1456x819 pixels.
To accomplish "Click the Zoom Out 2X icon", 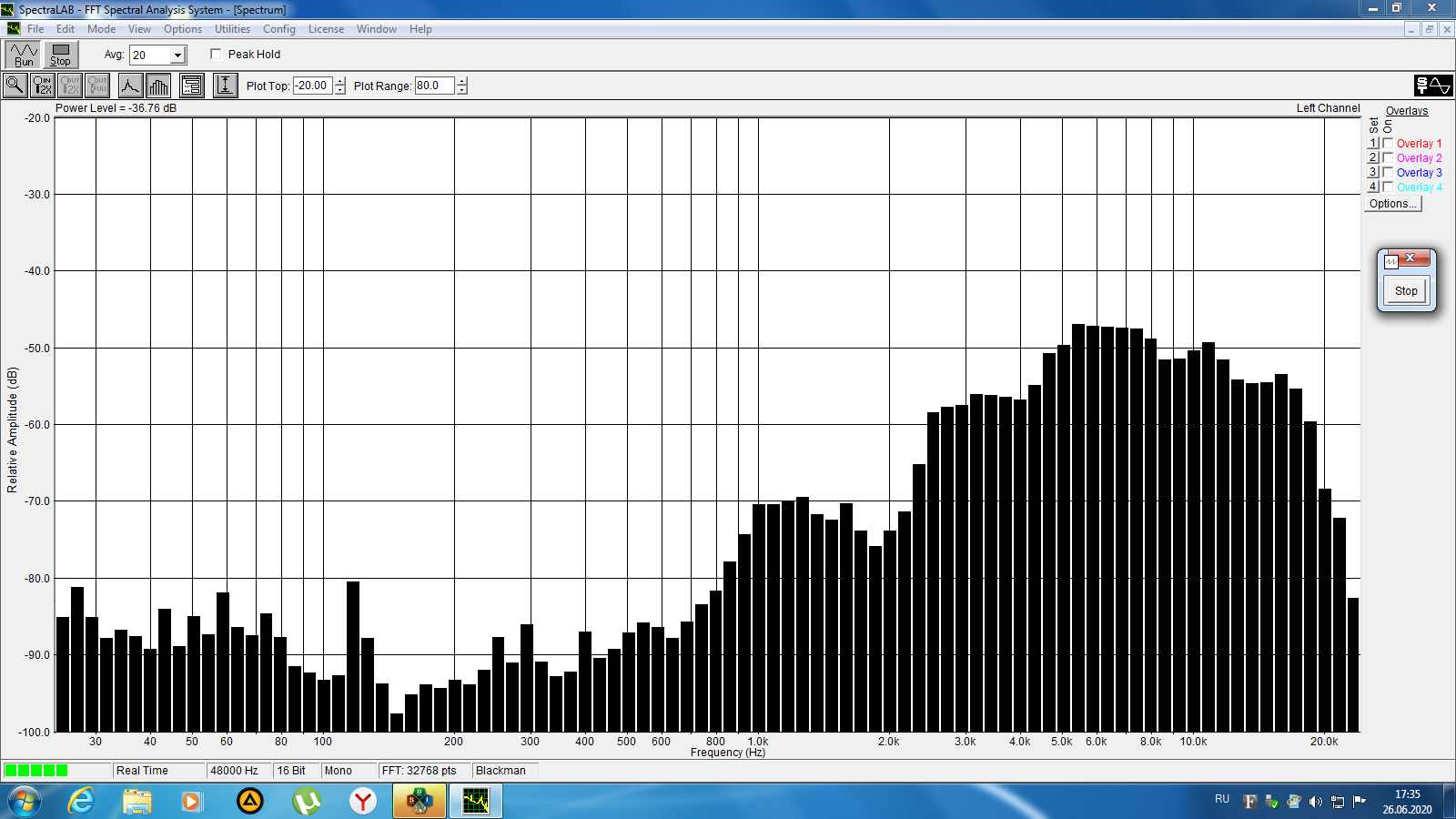I will point(70,86).
